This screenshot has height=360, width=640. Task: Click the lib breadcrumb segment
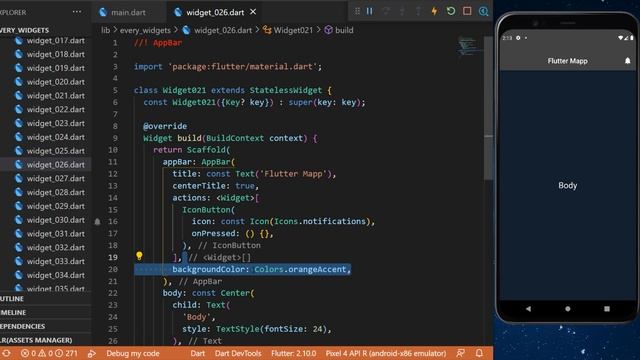coord(105,30)
